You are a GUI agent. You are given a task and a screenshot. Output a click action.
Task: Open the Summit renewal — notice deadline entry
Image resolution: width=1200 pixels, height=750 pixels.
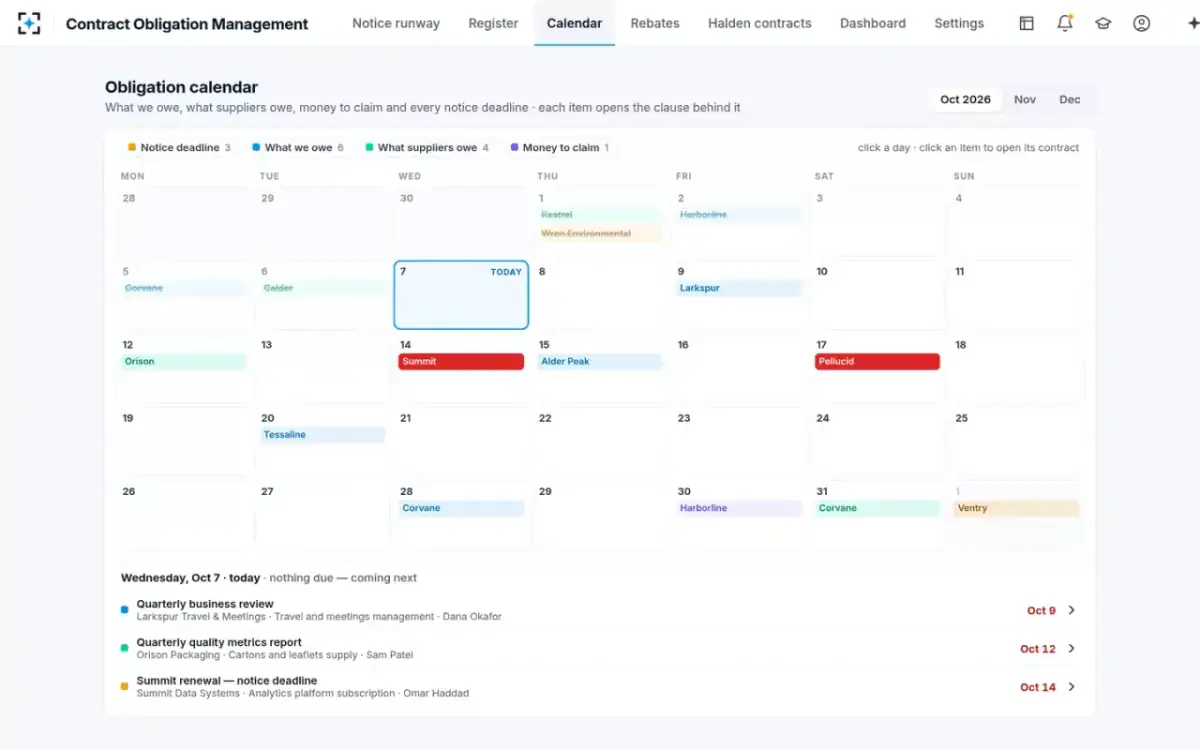pos(600,687)
